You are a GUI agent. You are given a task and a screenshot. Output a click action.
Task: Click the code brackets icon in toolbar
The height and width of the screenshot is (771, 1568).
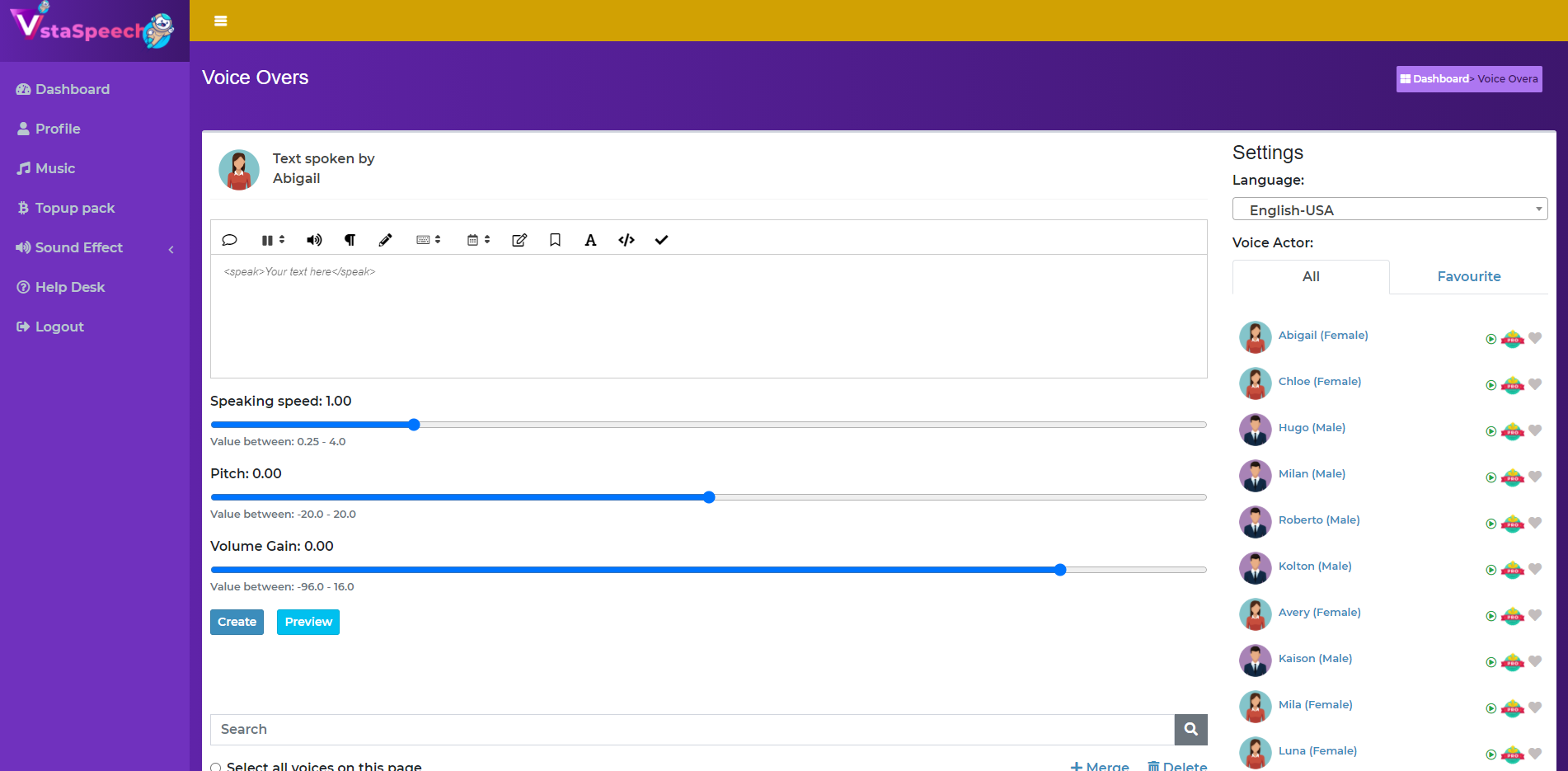coord(627,240)
